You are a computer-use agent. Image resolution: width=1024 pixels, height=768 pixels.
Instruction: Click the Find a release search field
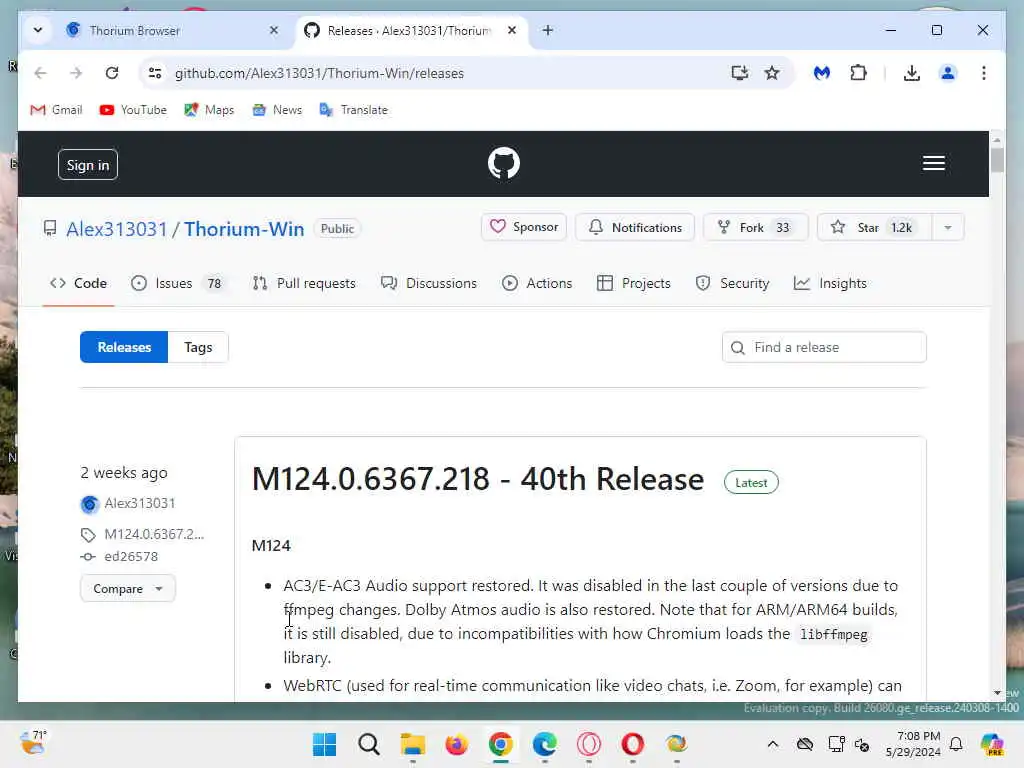point(824,347)
